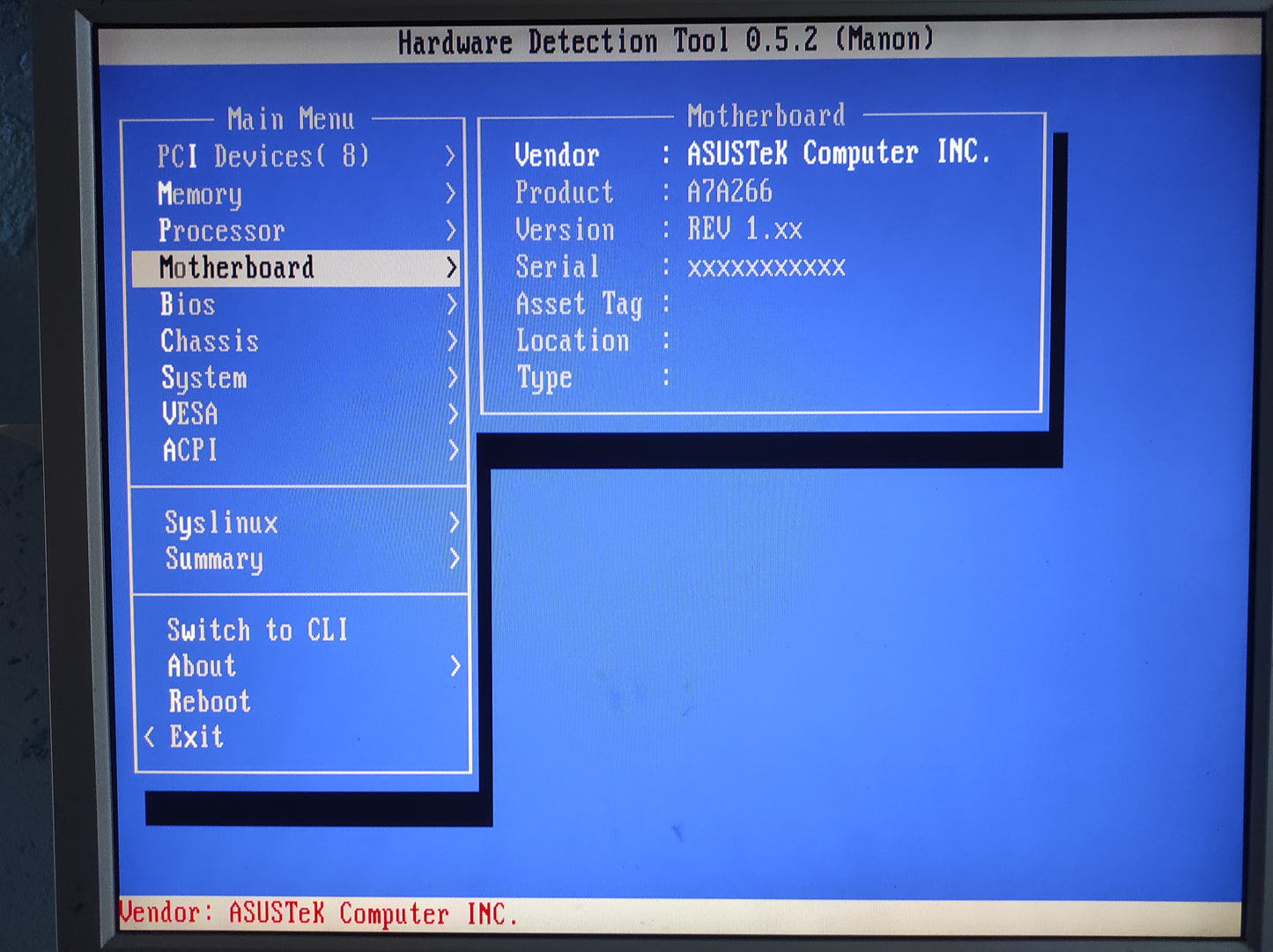The image size is (1273, 952).
Task: Click Exit in the Main Menu
Action: 196,737
